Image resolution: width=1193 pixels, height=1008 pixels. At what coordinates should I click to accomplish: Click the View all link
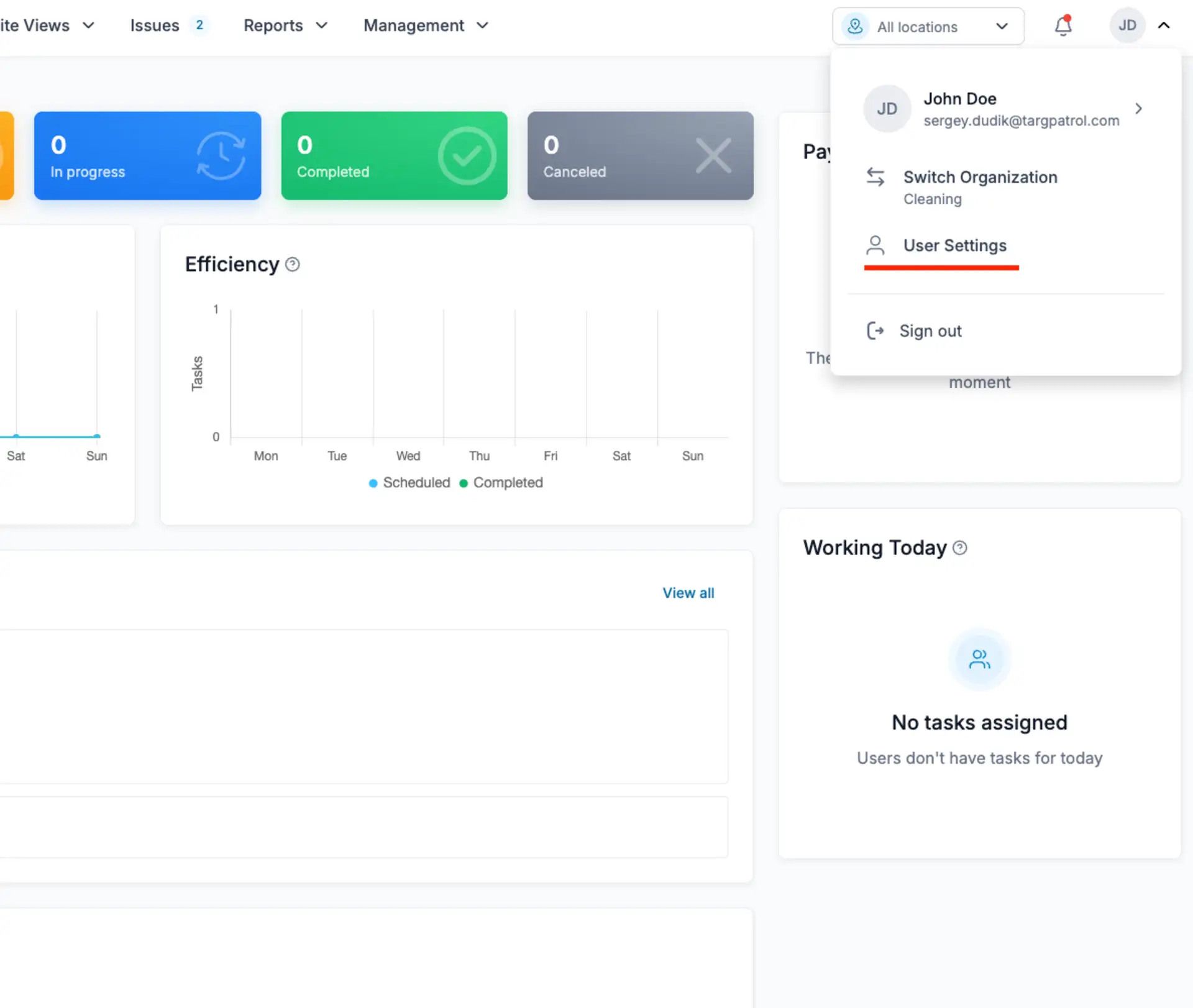pos(688,593)
